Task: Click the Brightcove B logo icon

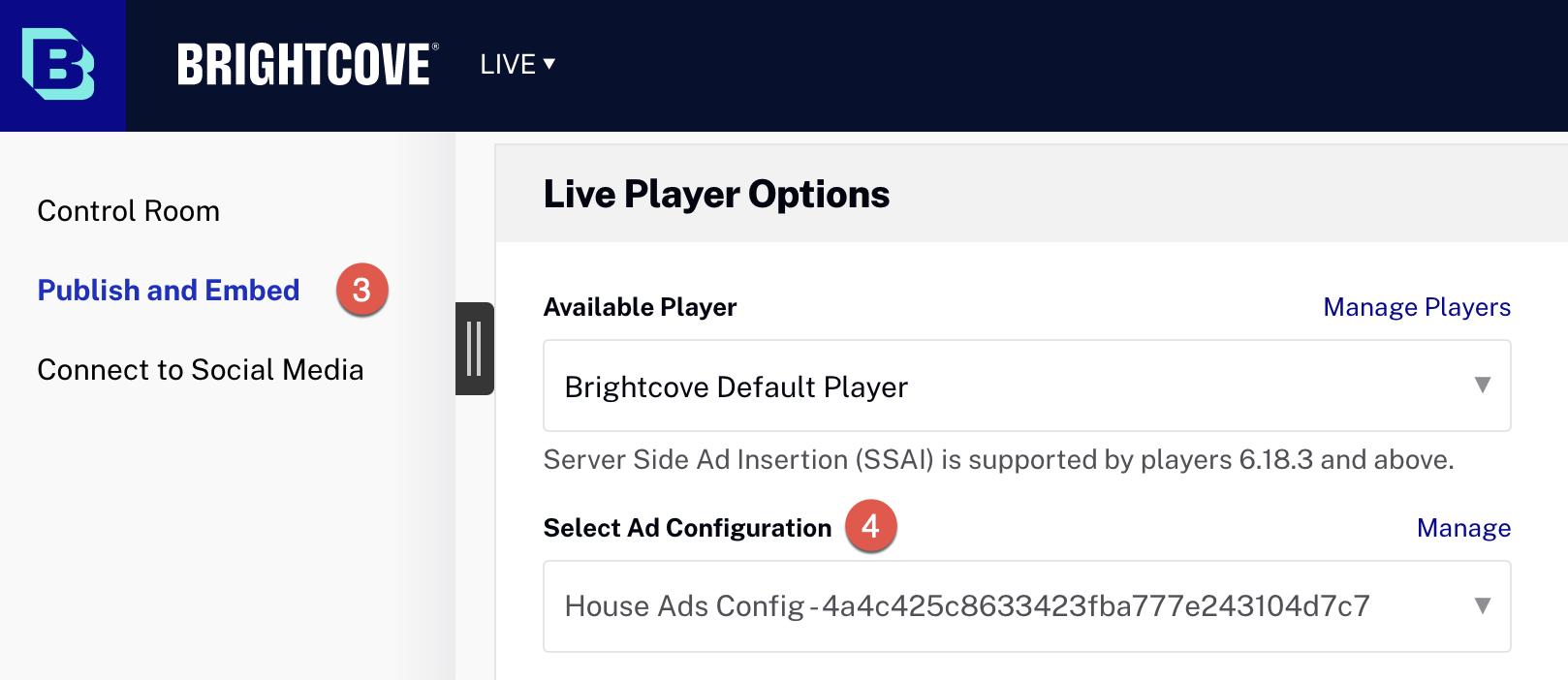Action: click(58, 64)
